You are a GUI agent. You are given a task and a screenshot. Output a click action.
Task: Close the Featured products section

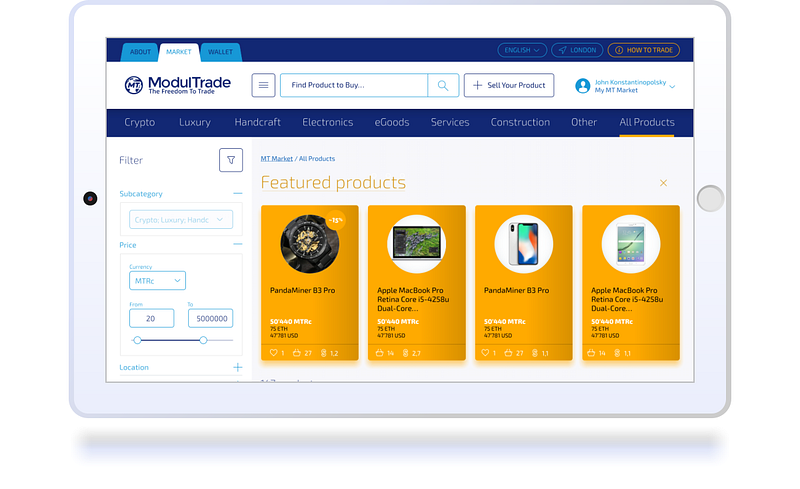(x=663, y=183)
